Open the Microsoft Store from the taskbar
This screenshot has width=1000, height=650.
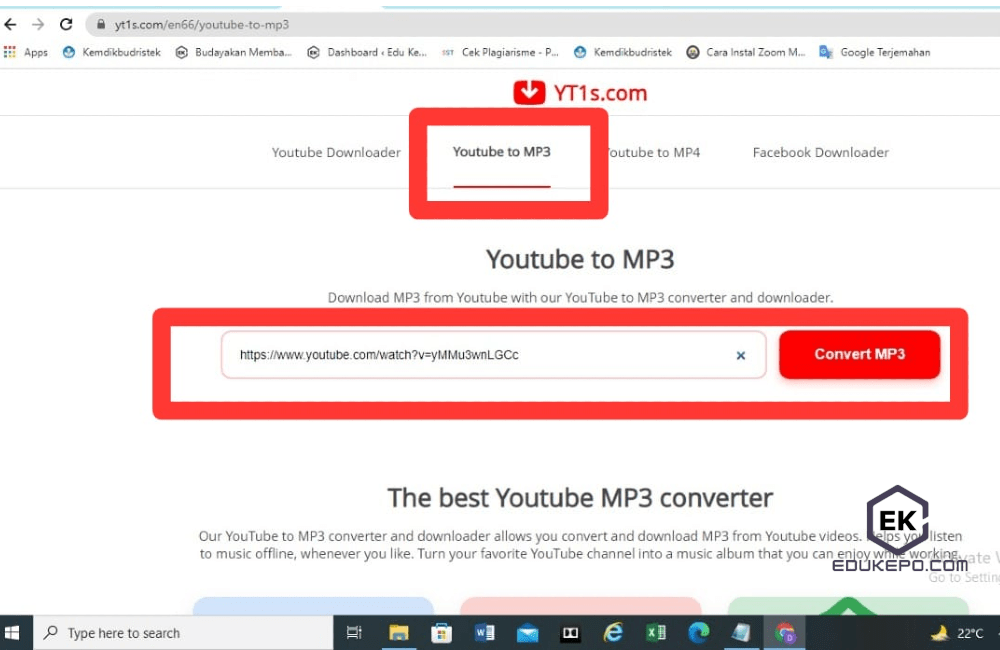pyautogui.click(x=441, y=632)
